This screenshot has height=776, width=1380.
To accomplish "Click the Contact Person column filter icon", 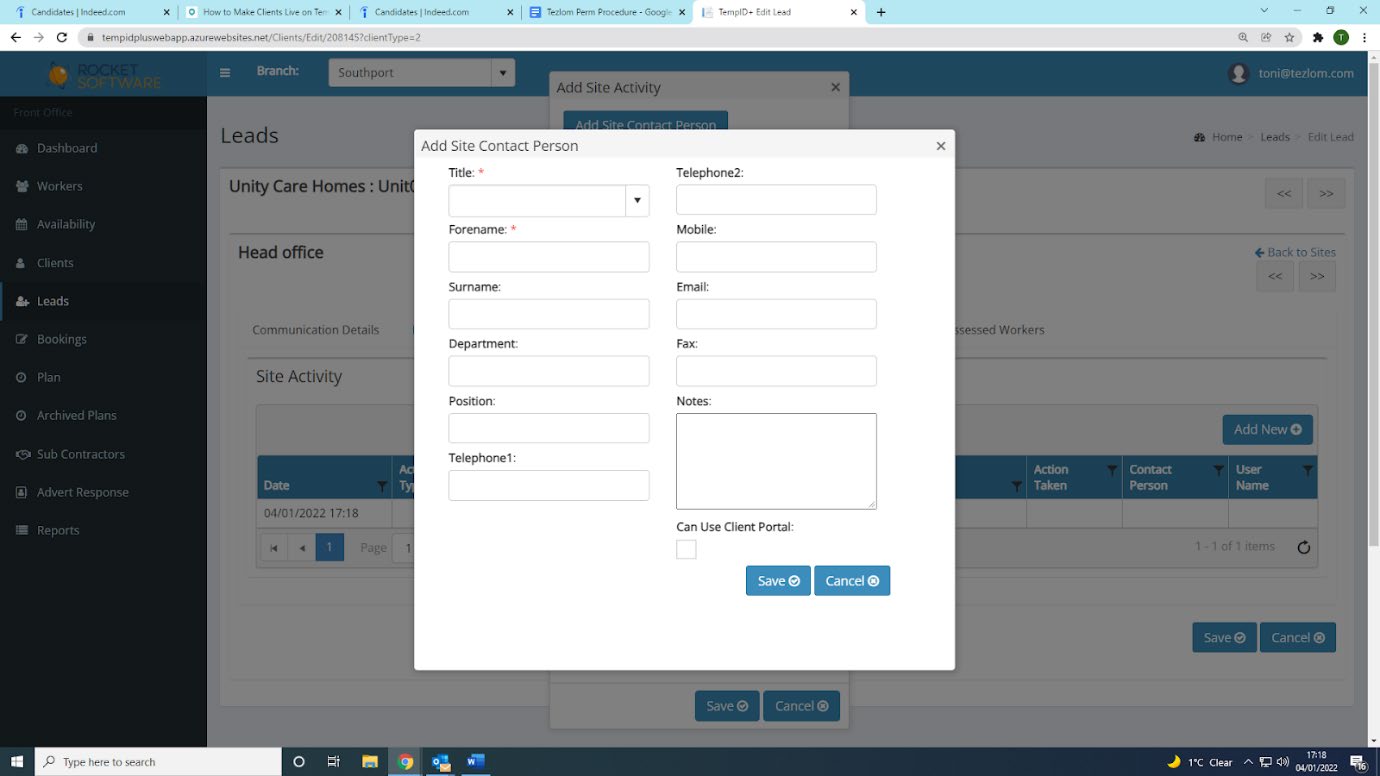I will (1218, 470).
